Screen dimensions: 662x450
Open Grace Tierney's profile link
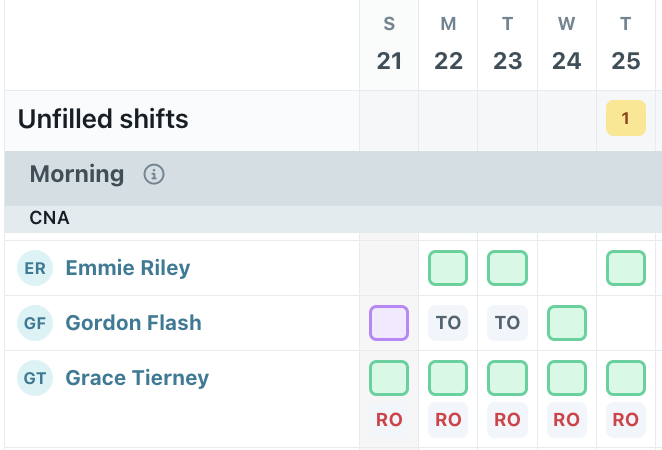pos(137,378)
